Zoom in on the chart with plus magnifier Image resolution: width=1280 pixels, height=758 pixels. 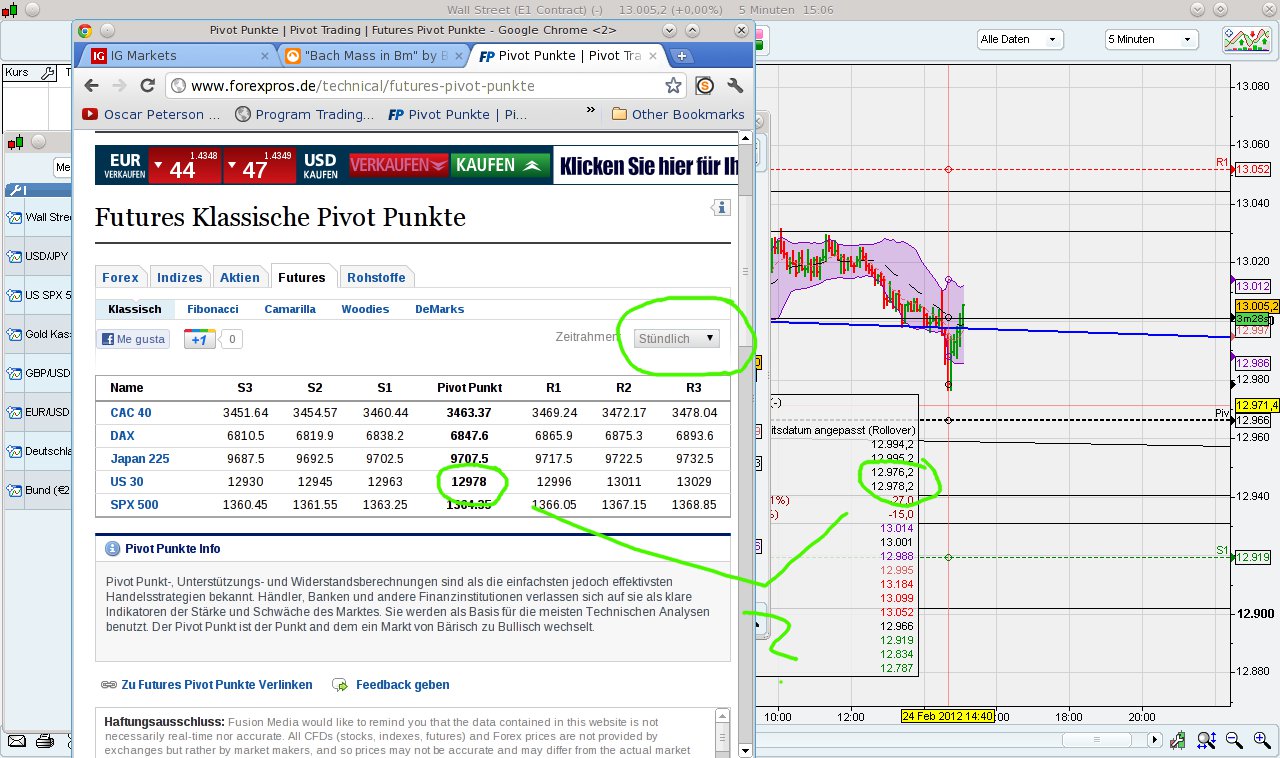(1260, 740)
